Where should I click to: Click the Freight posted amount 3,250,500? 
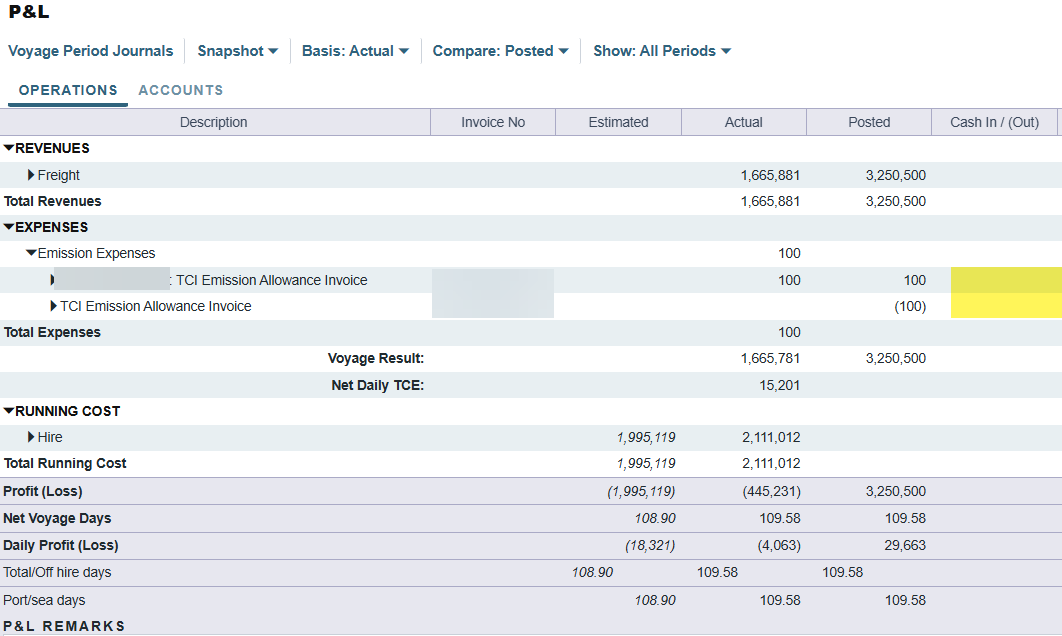click(895, 175)
